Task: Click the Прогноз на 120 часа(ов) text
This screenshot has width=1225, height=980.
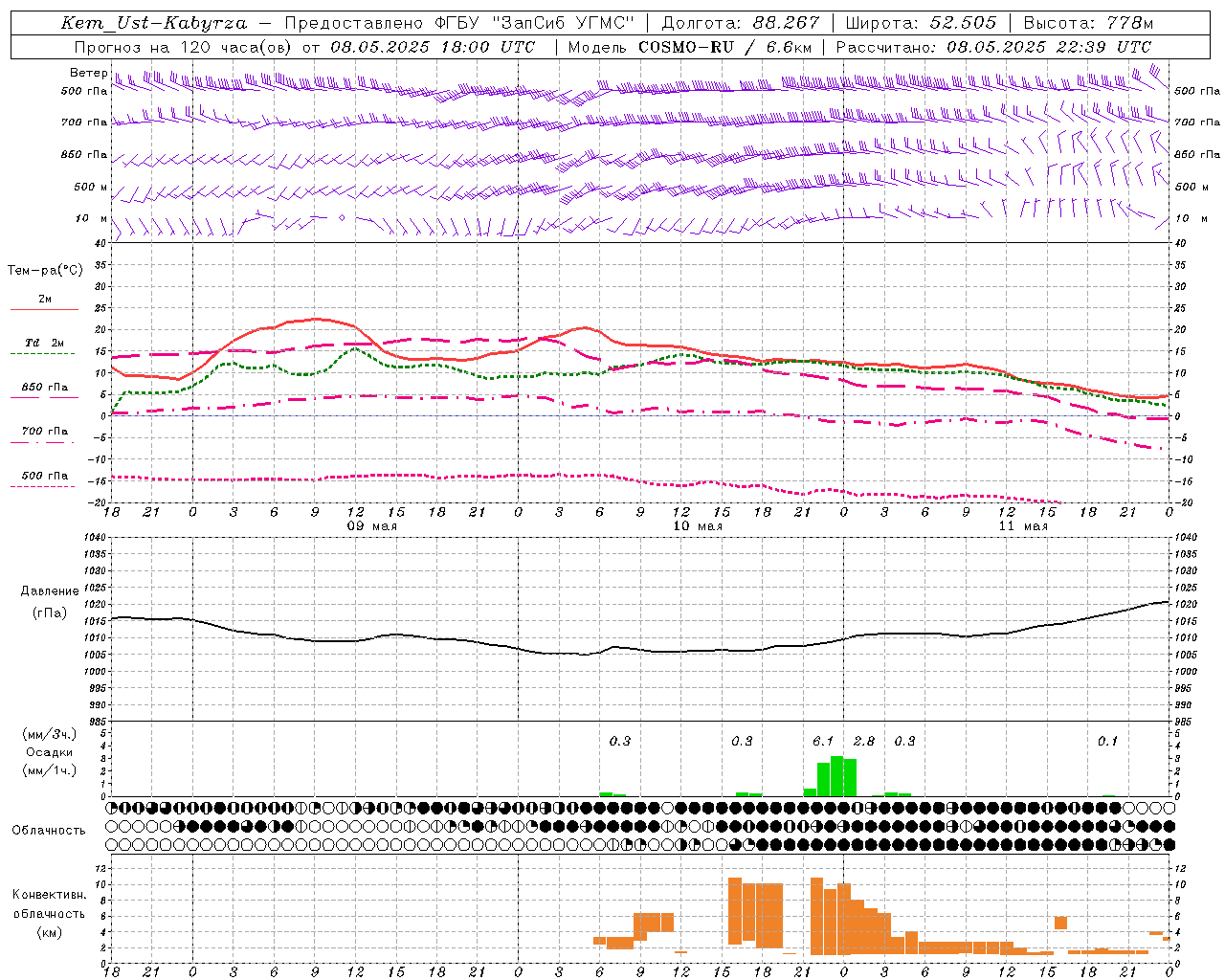Action: coord(184,47)
